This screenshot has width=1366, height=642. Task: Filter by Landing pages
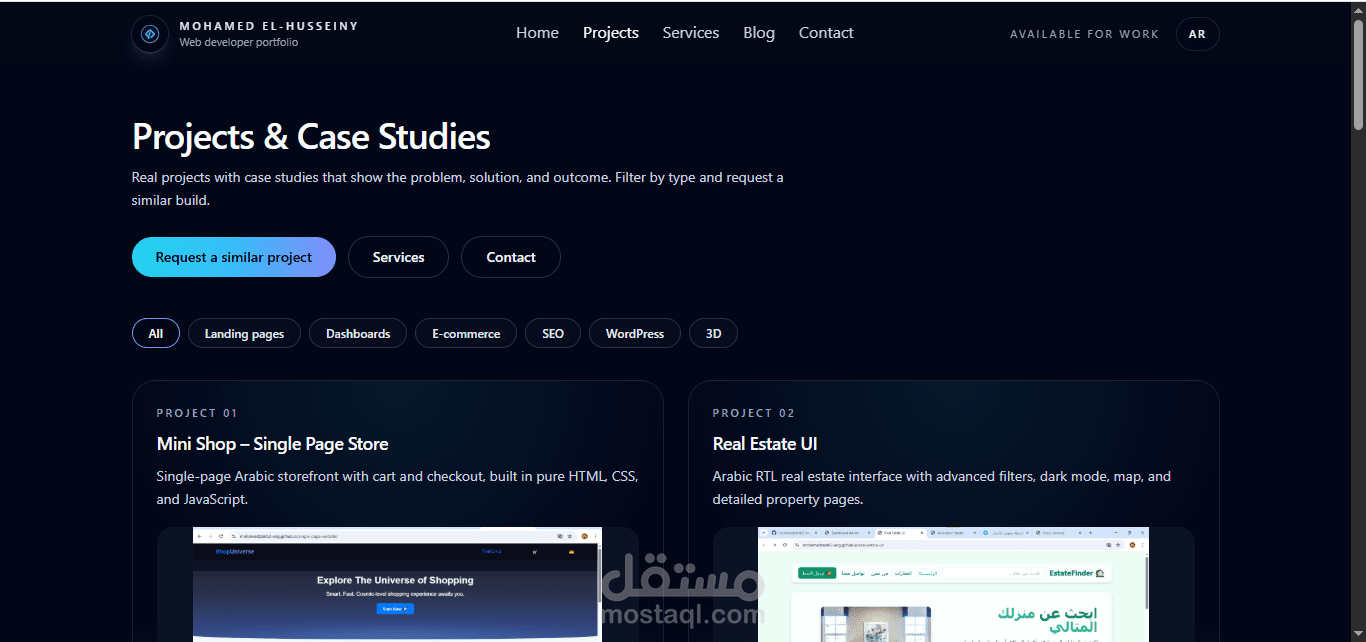pos(244,333)
